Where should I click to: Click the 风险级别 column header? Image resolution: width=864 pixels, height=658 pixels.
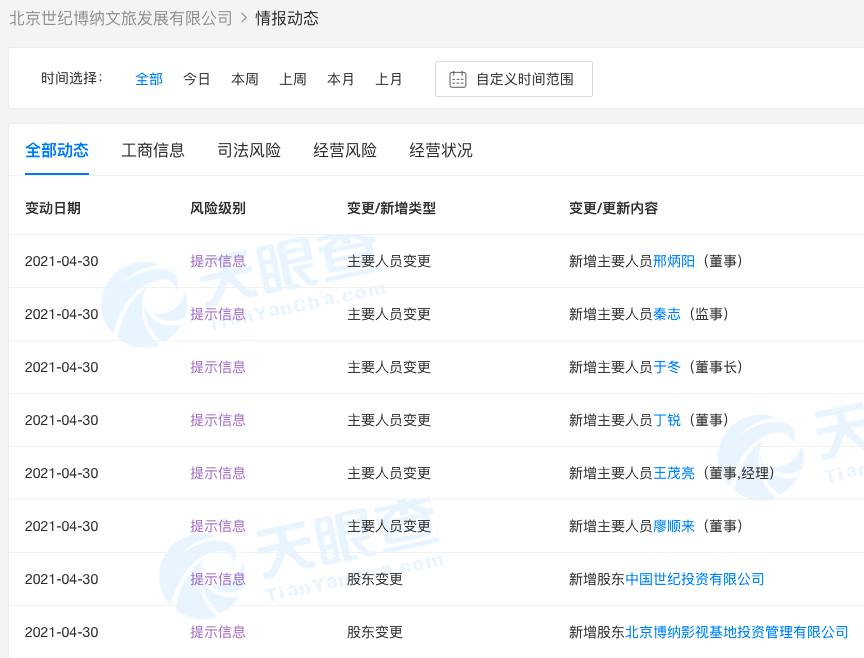(218, 208)
